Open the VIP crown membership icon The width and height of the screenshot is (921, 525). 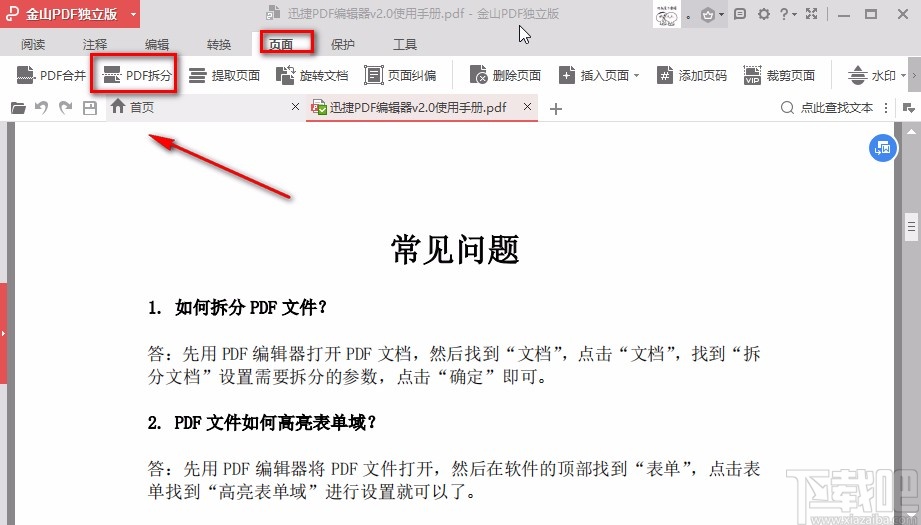pos(708,15)
